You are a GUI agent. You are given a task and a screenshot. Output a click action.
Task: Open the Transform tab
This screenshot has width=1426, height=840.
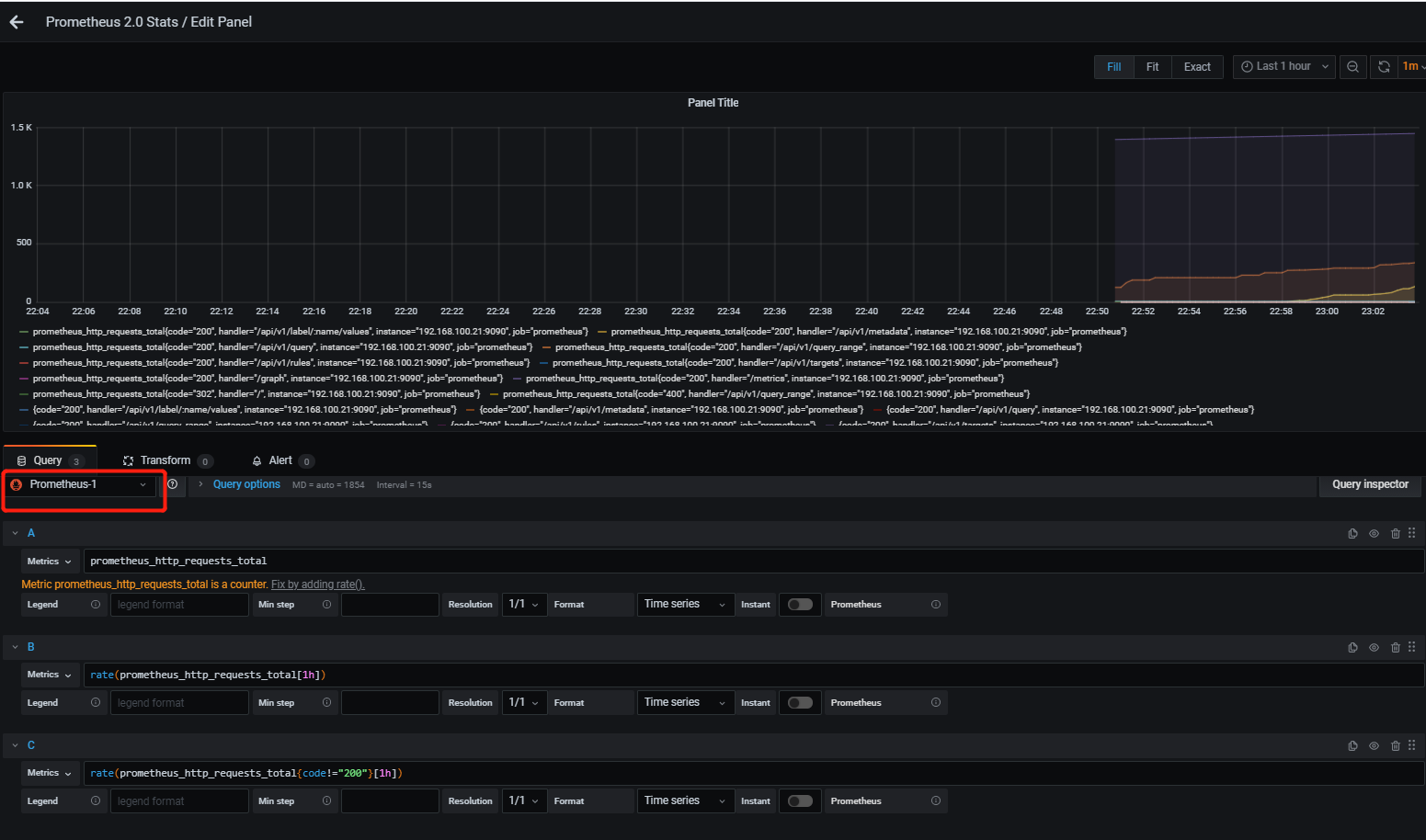pyautogui.click(x=166, y=460)
